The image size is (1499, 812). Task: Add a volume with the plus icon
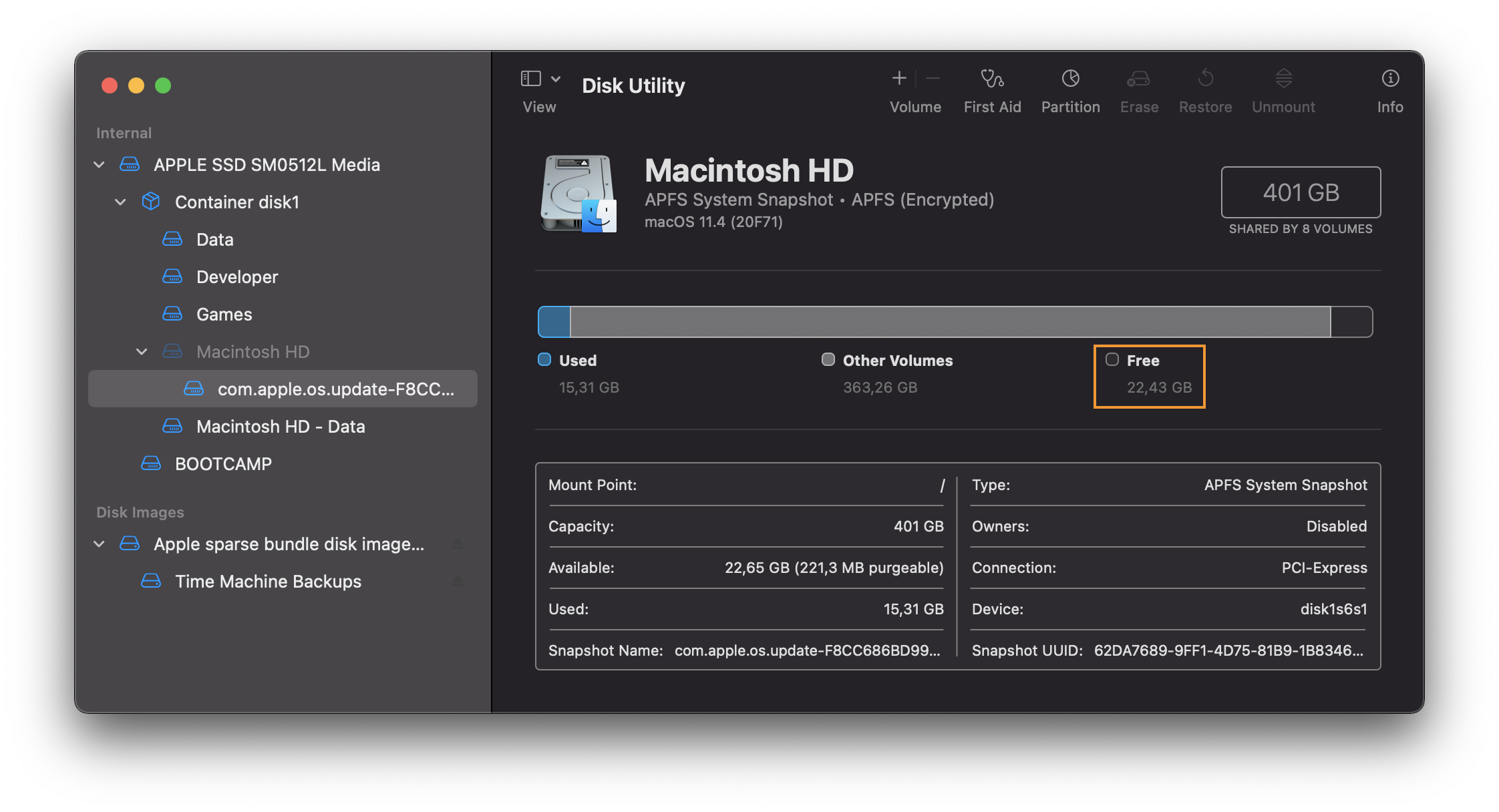pyautogui.click(x=899, y=79)
